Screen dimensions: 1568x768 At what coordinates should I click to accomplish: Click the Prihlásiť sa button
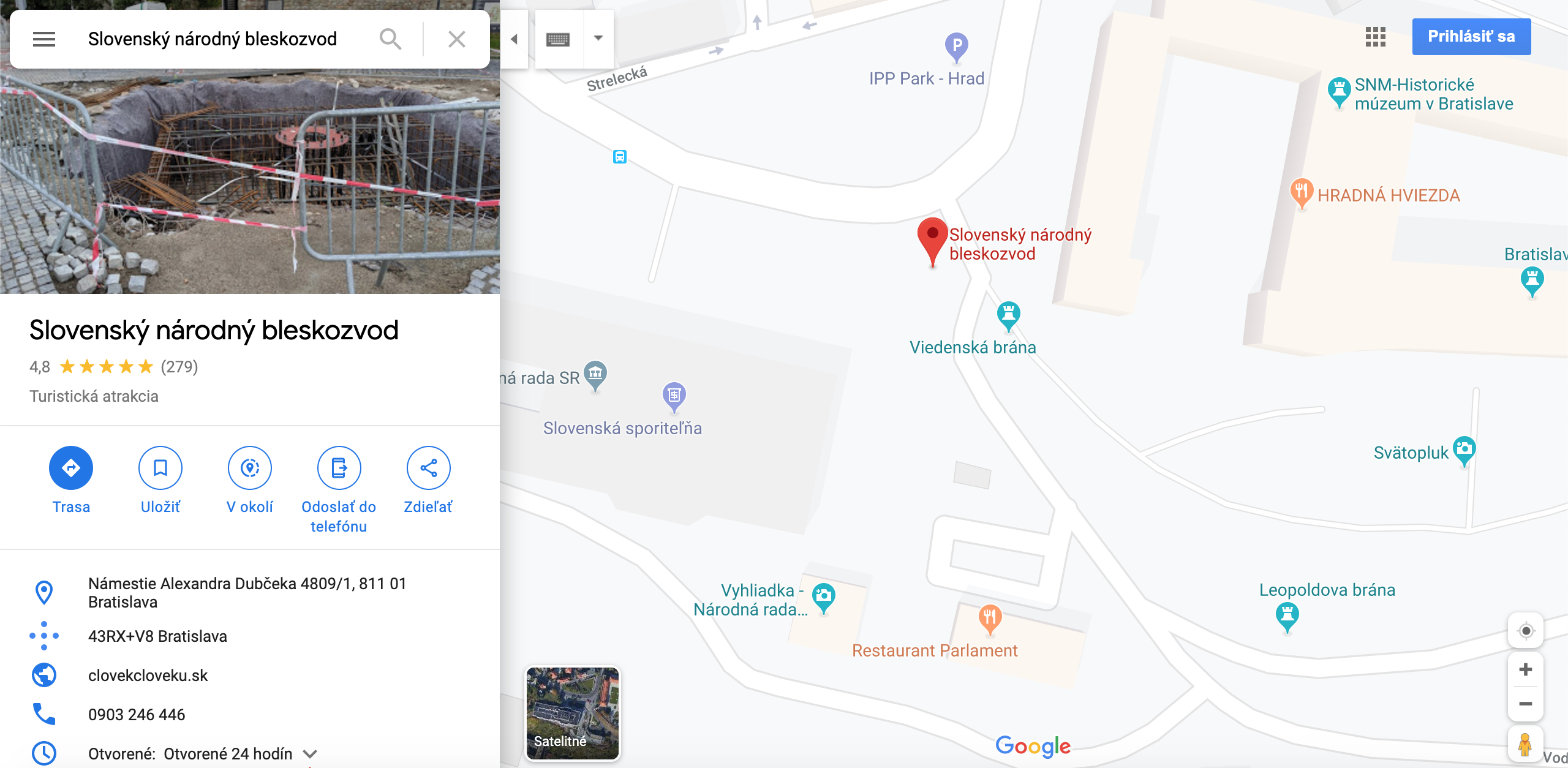coord(1471,37)
